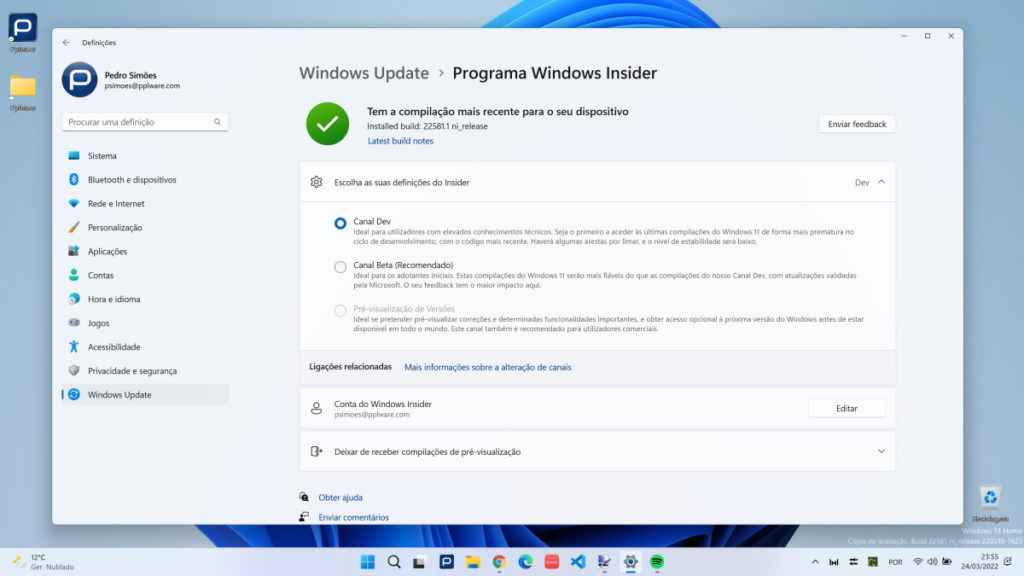Expand Deixar de receber compilações de pré-visualização
This screenshot has height=576, width=1024.
point(880,451)
